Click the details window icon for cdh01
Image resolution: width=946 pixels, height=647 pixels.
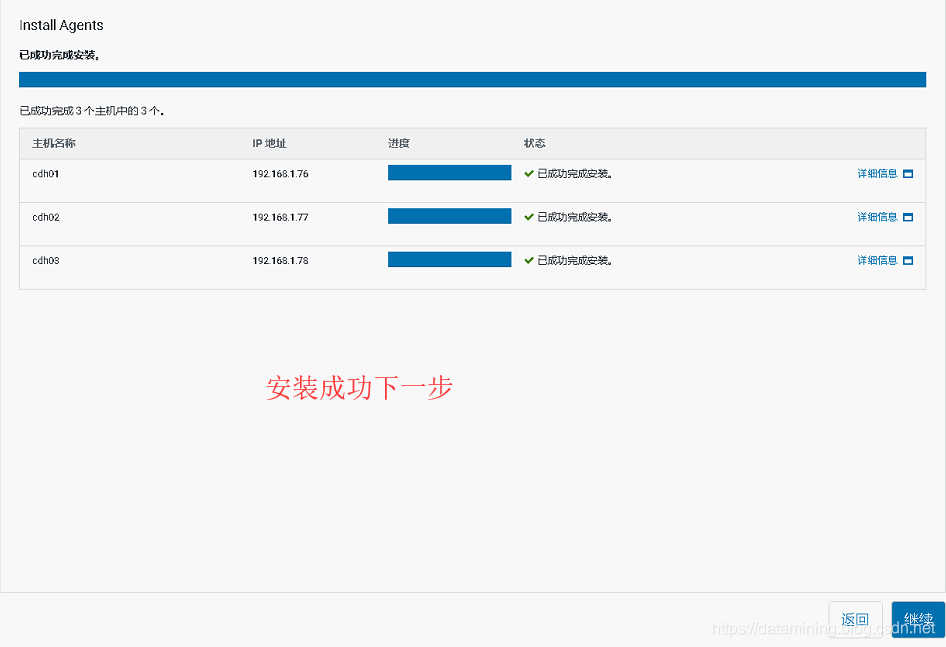coord(908,174)
